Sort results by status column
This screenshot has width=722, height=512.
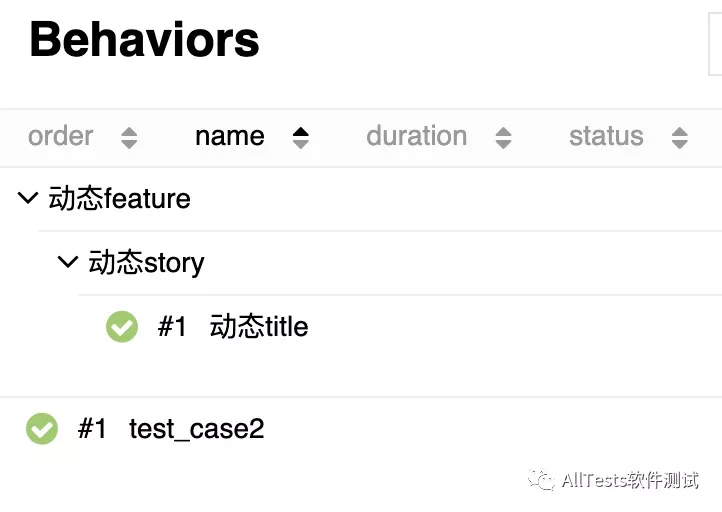coord(606,137)
